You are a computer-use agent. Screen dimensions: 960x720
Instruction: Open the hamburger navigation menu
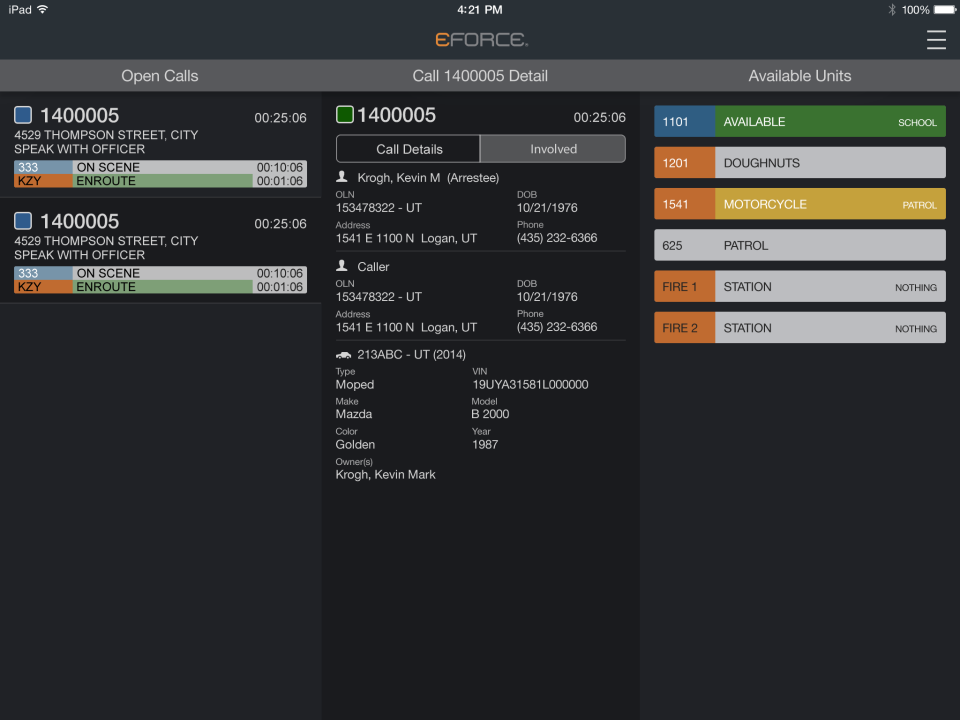(x=936, y=40)
